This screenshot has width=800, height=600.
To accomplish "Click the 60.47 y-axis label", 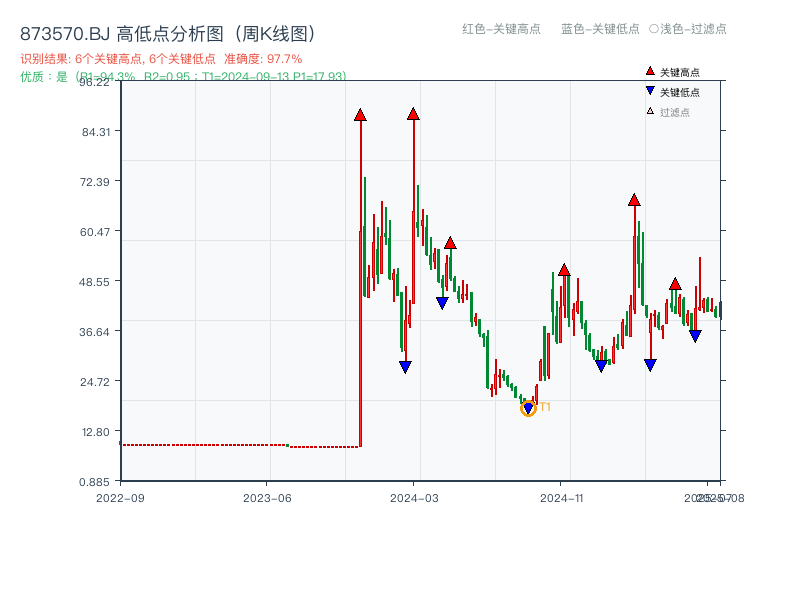I will [x=95, y=232].
